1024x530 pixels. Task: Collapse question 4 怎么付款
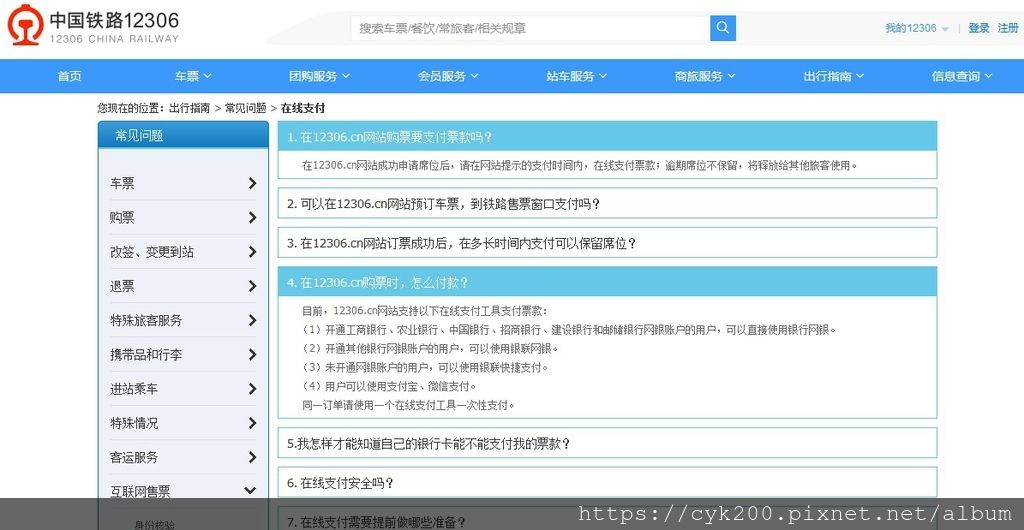click(x=607, y=282)
